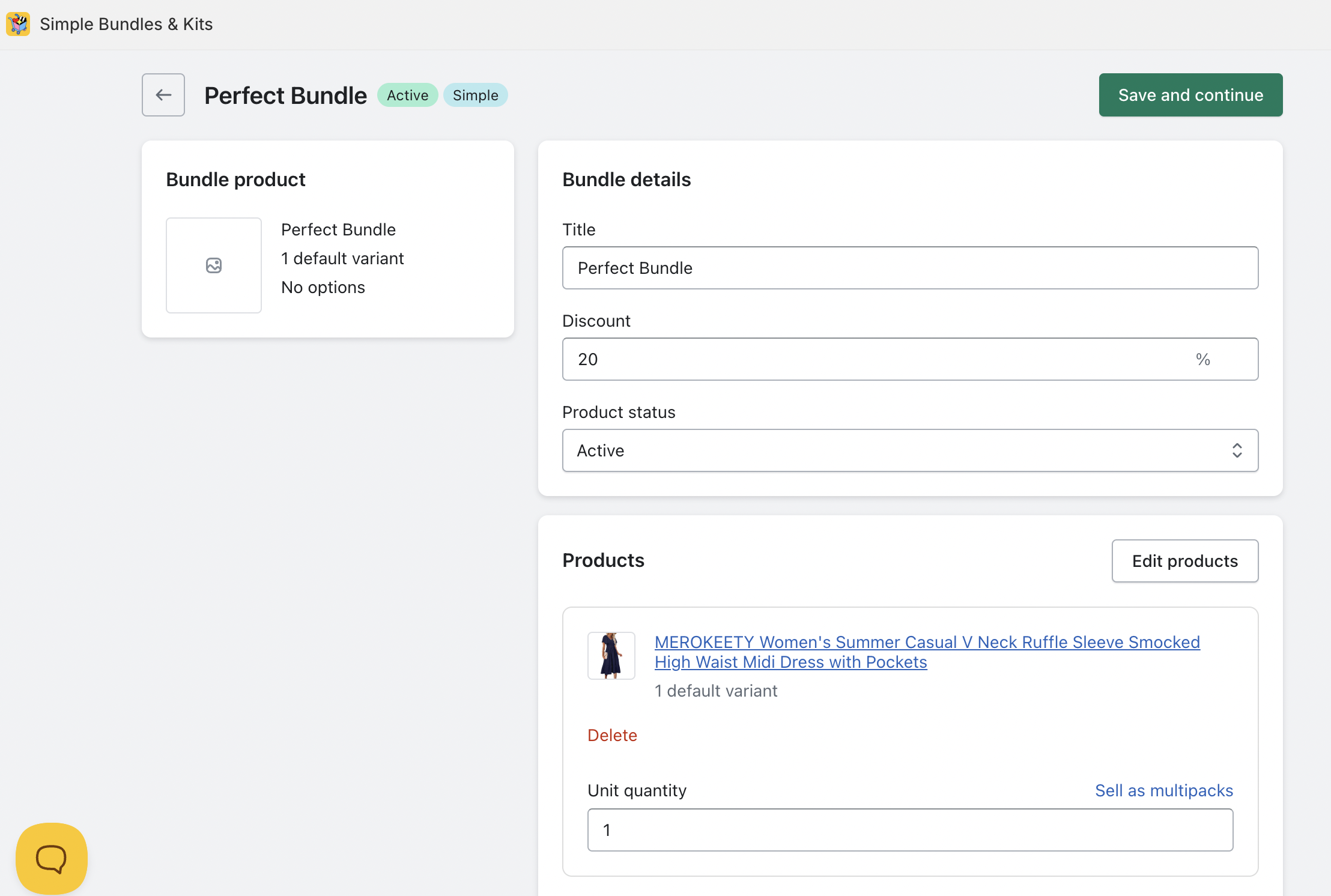1331x896 pixels.
Task: Delete the MEROKEETY dress from bundle
Action: (x=612, y=735)
